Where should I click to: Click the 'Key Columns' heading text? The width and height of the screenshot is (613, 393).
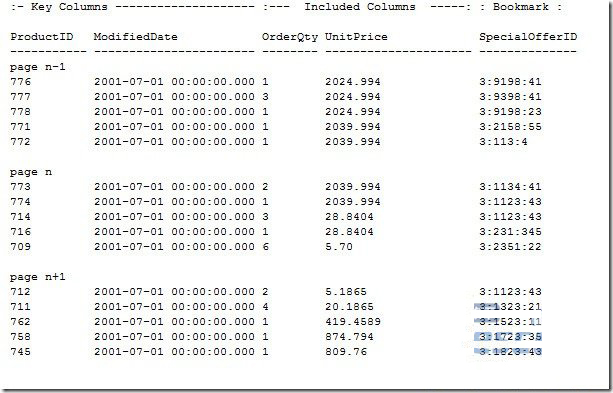(69, 7)
